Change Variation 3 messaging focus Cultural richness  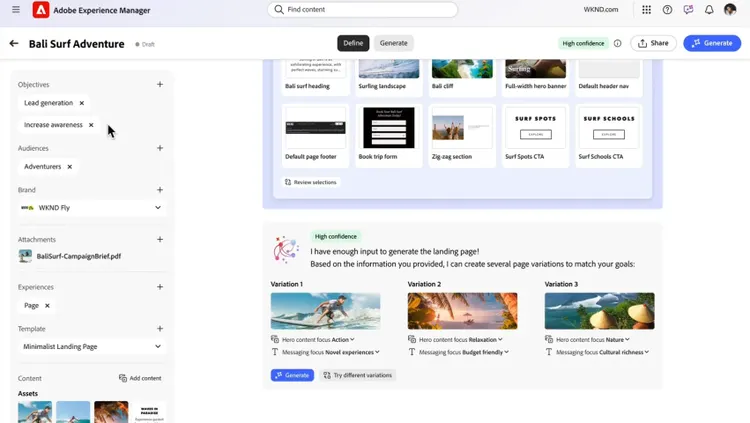[626, 352]
